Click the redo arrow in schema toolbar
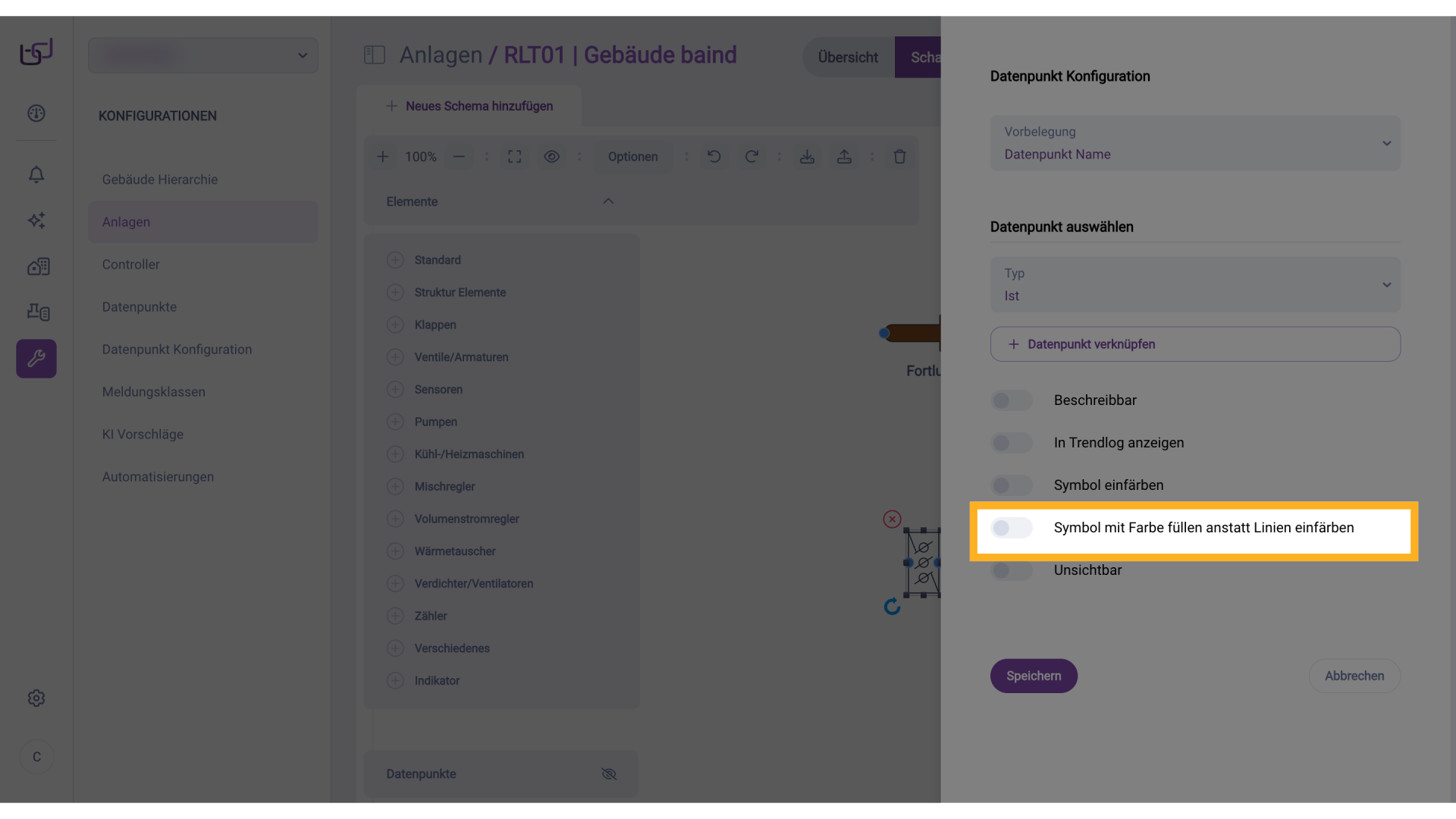 pyautogui.click(x=751, y=156)
